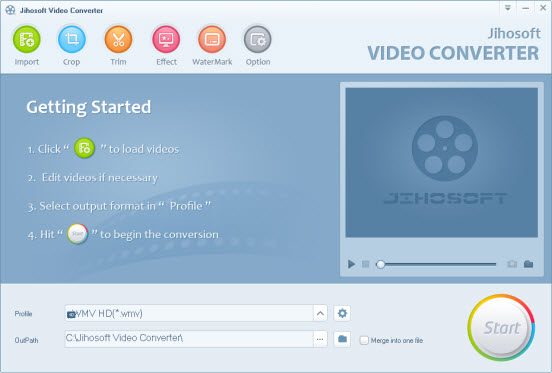Close the Jihosoft Video Converter window
This screenshot has height=373, width=552.
click(x=543, y=8)
